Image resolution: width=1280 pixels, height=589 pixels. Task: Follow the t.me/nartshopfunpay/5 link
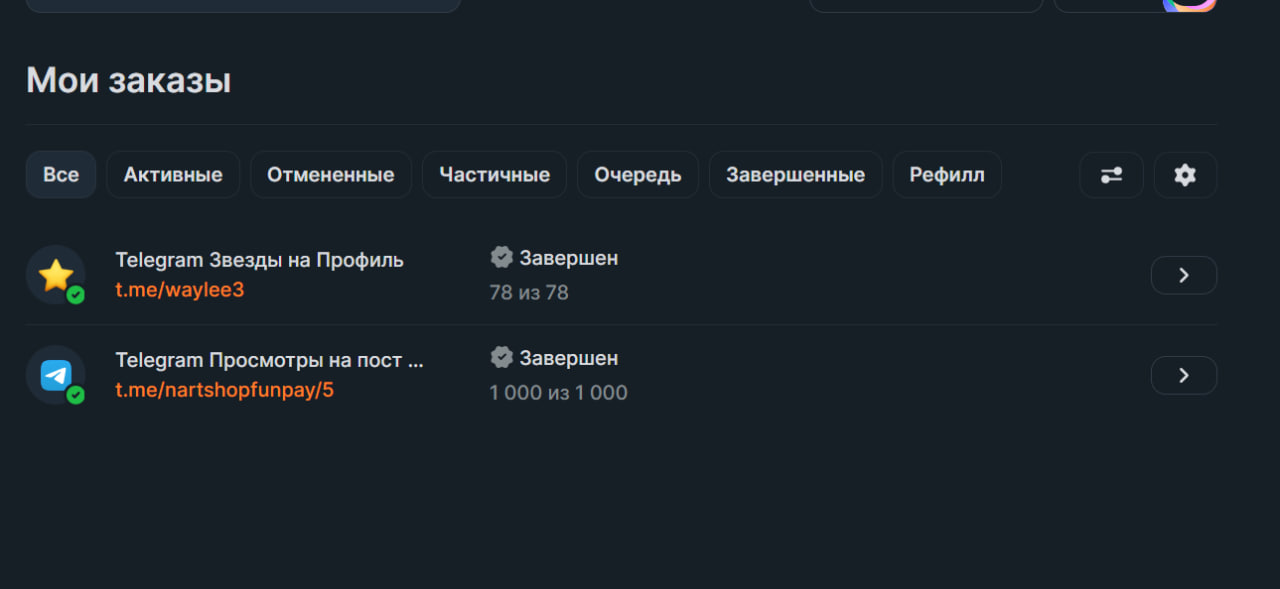pos(224,390)
